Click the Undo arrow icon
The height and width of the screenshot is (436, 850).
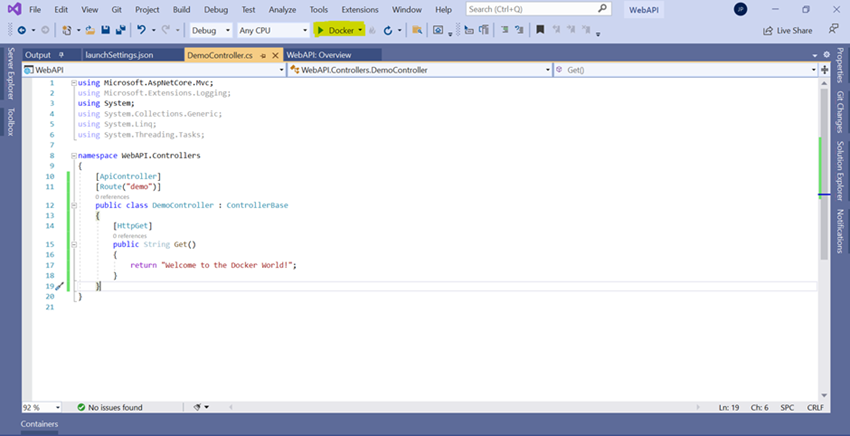[x=141, y=30]
